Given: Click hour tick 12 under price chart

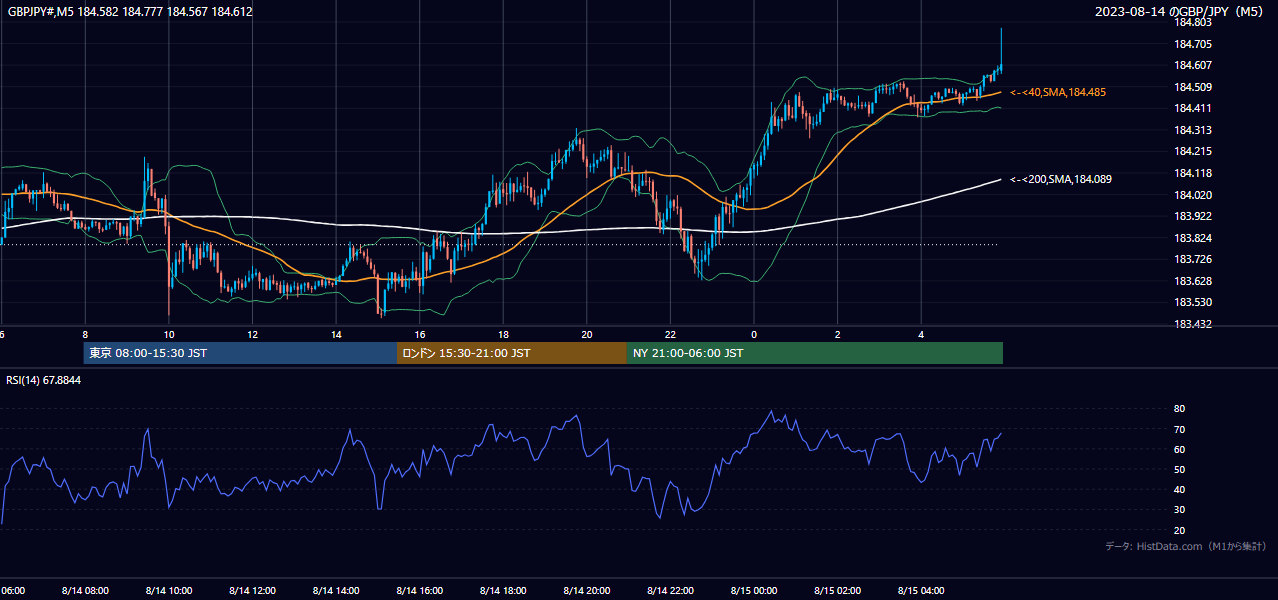Looking at the screenshot, I should click(x=252, y=335).
